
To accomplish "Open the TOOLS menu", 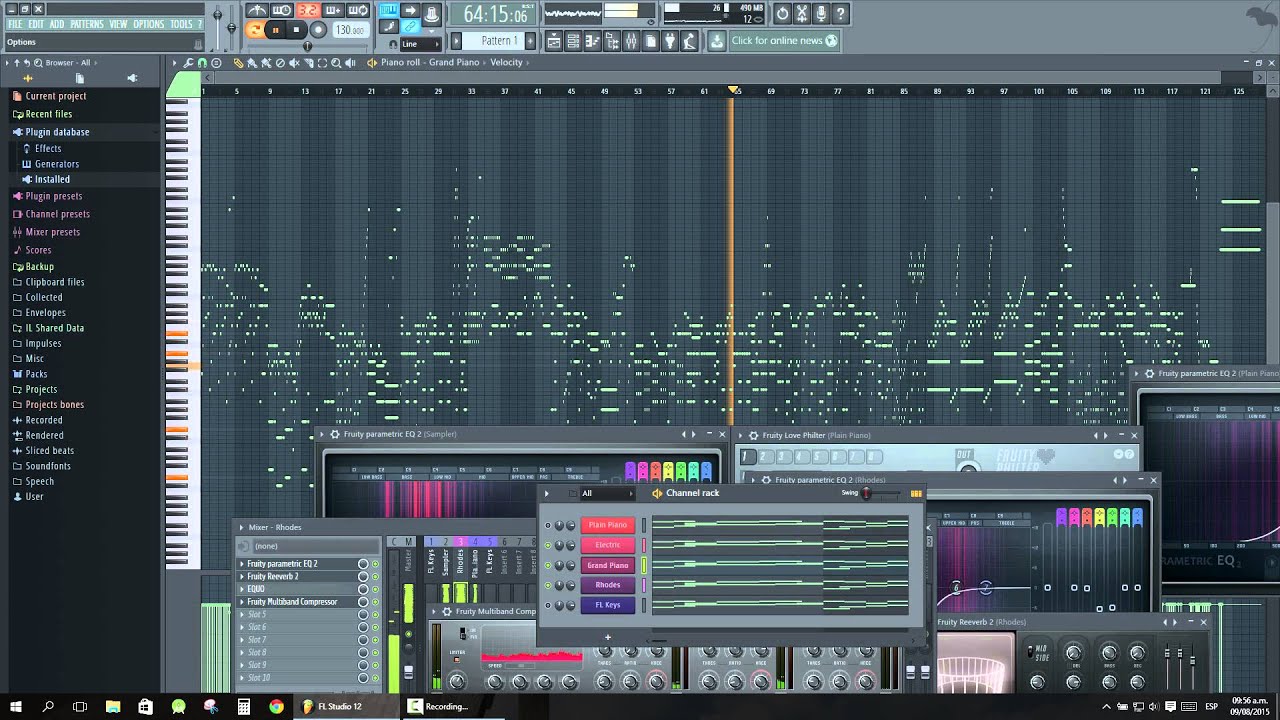I will pyautogui.click(x=181, y=24).
